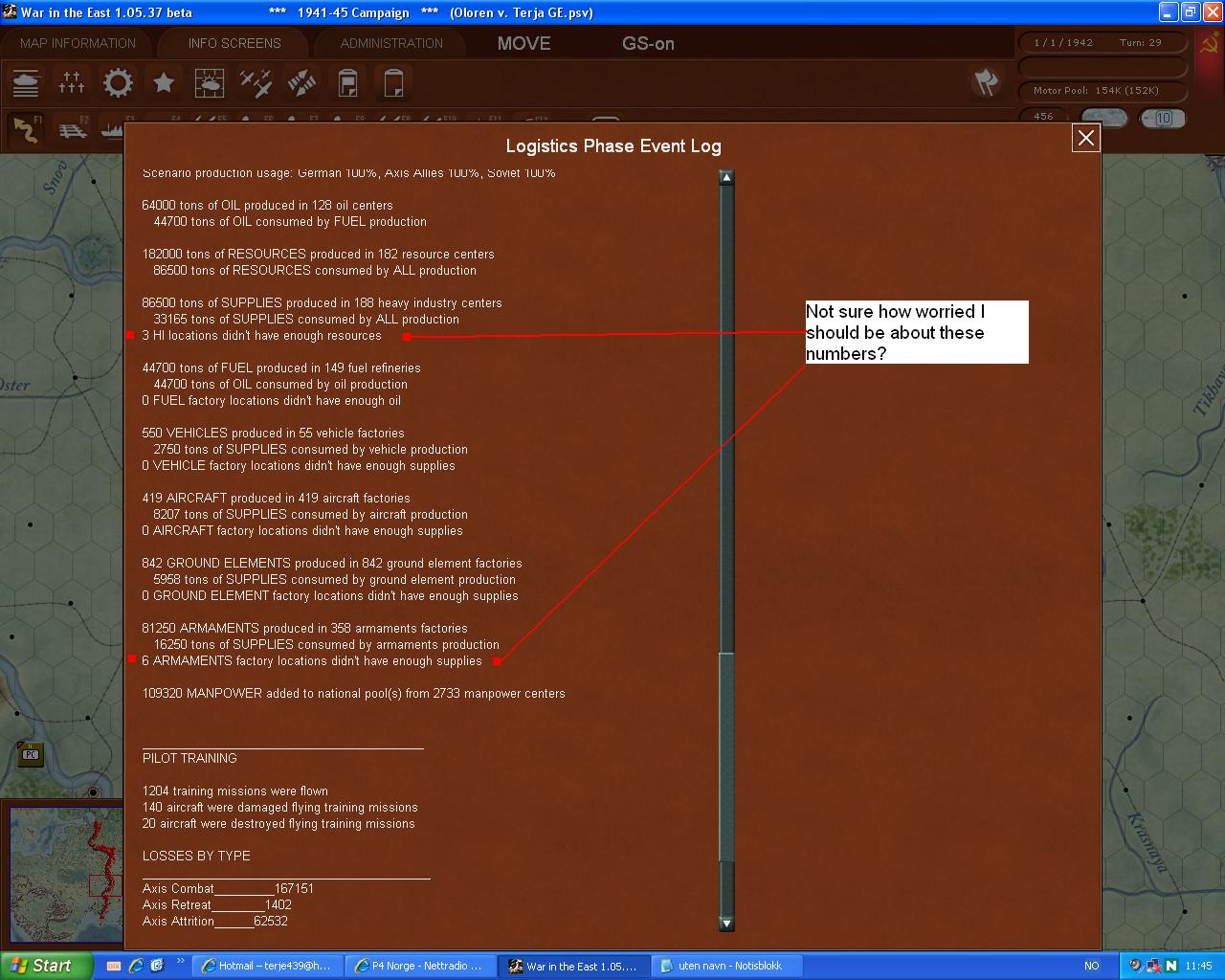
Task: Click the NO language indicator
Action: click(x=1092, y=966)
